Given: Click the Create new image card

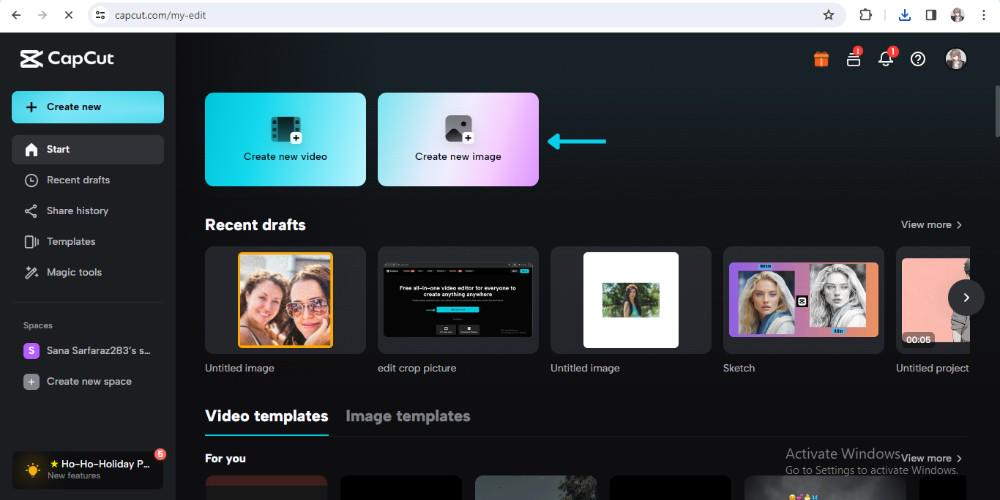Looking at the screenshot, I should coord(458,139).
